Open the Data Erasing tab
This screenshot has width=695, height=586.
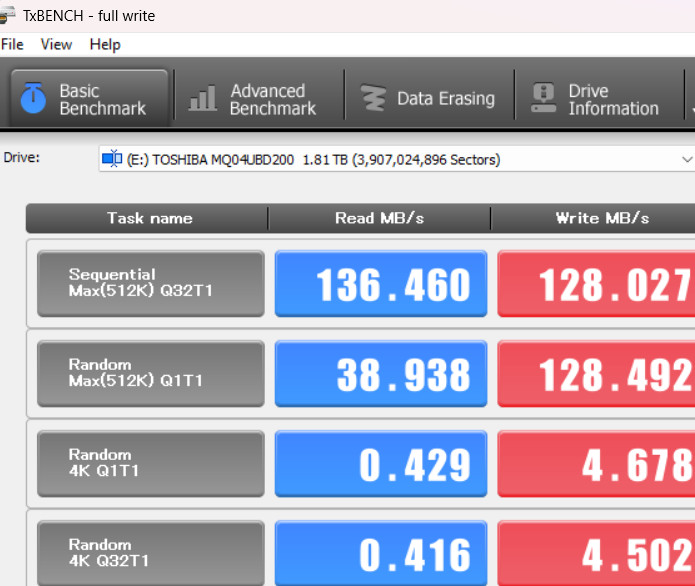(429, 98)
